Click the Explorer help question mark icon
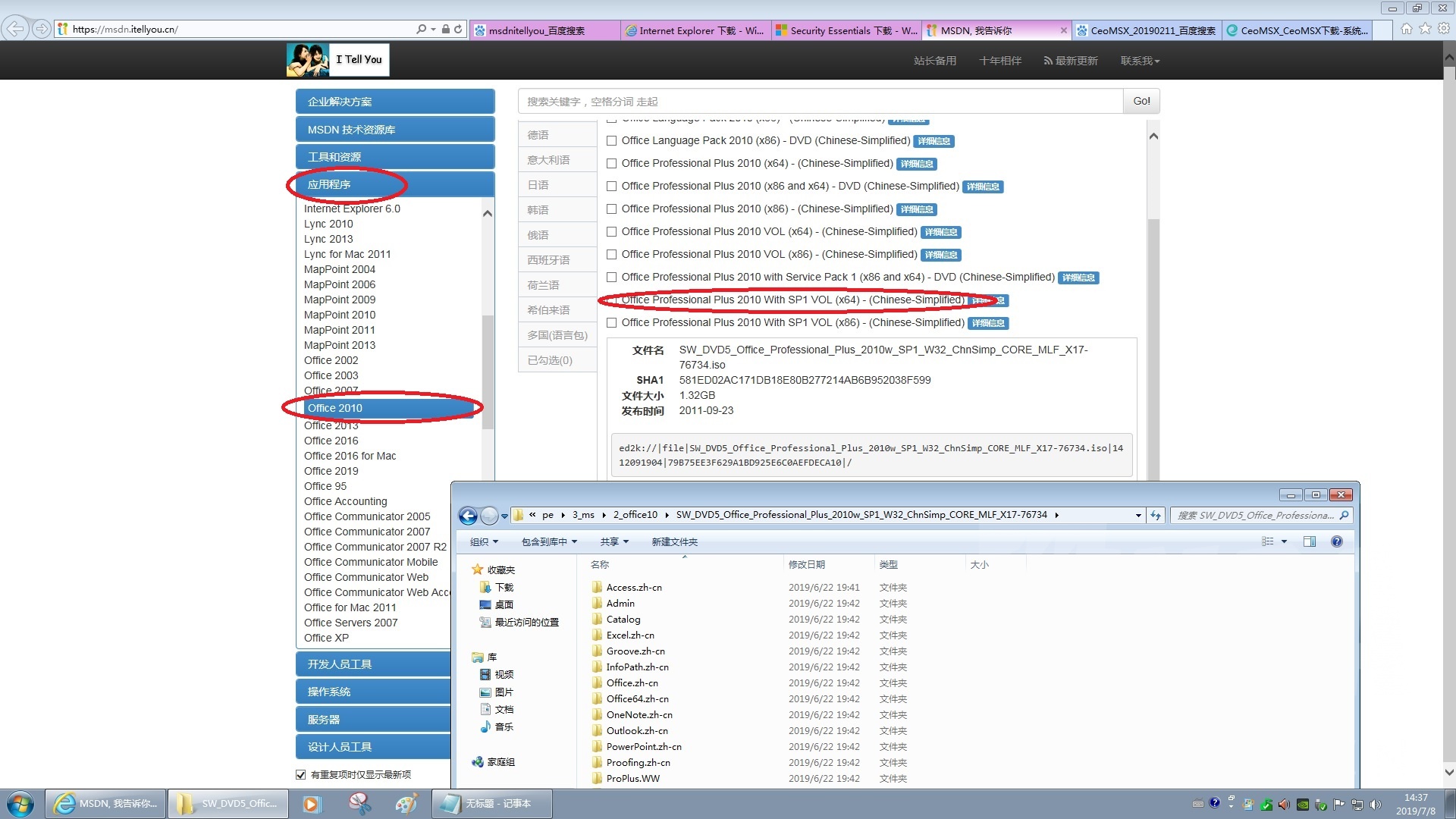Viewport: 1456px width, 819px height. [x=1337, y=541]
